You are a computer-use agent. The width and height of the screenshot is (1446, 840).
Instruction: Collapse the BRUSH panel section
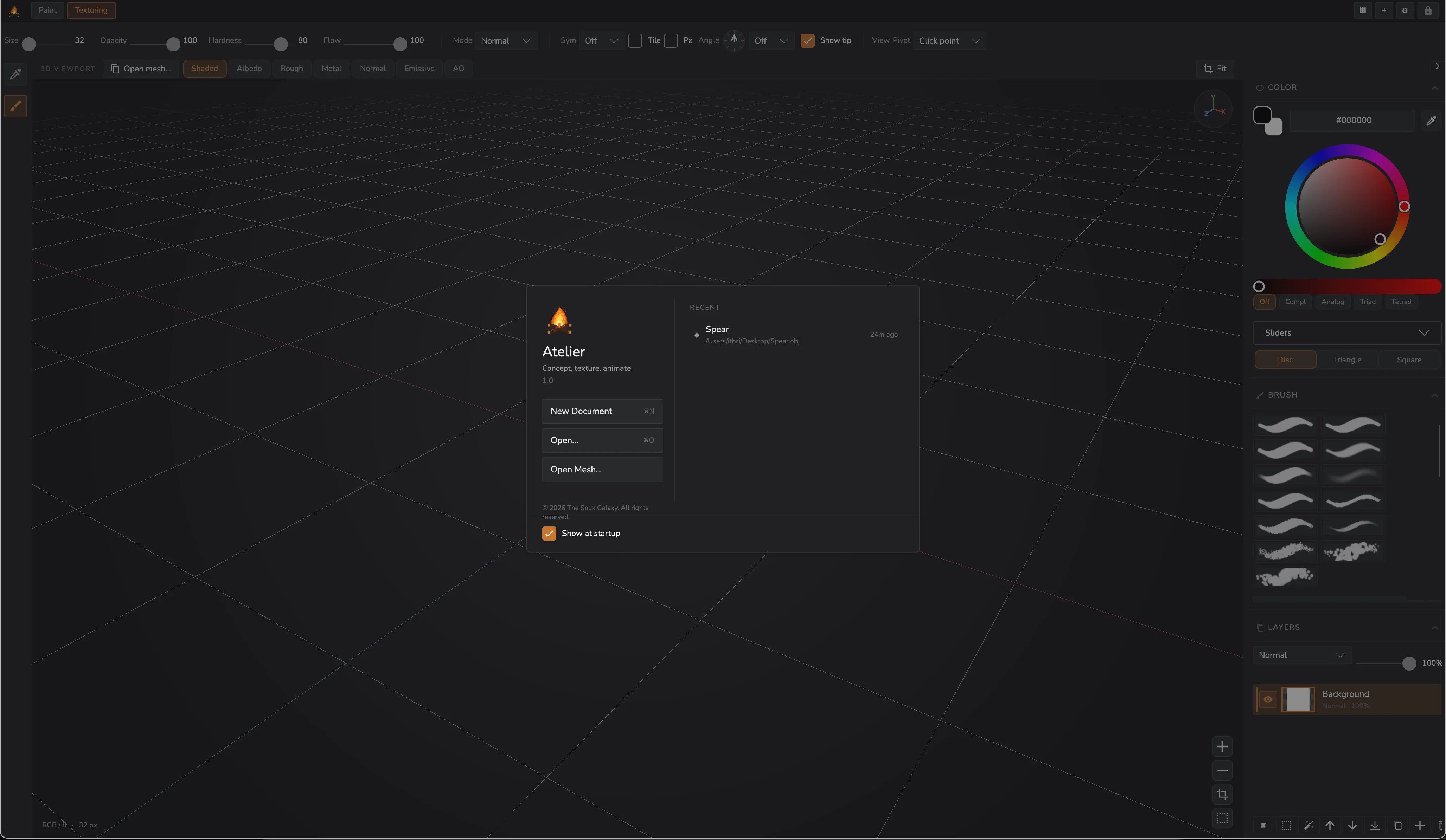pos(1434,395)
